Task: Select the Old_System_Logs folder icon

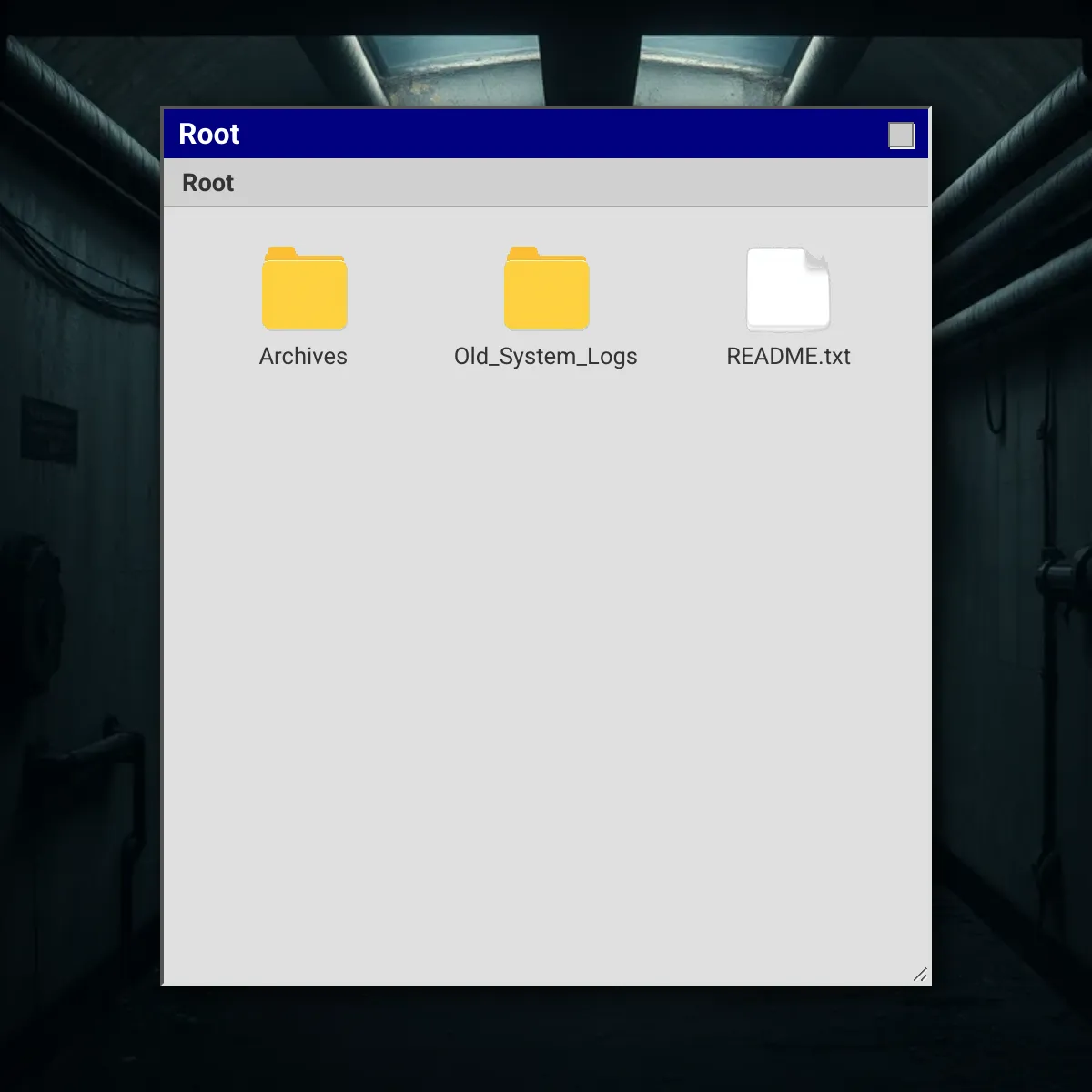Action: [546, 288]
